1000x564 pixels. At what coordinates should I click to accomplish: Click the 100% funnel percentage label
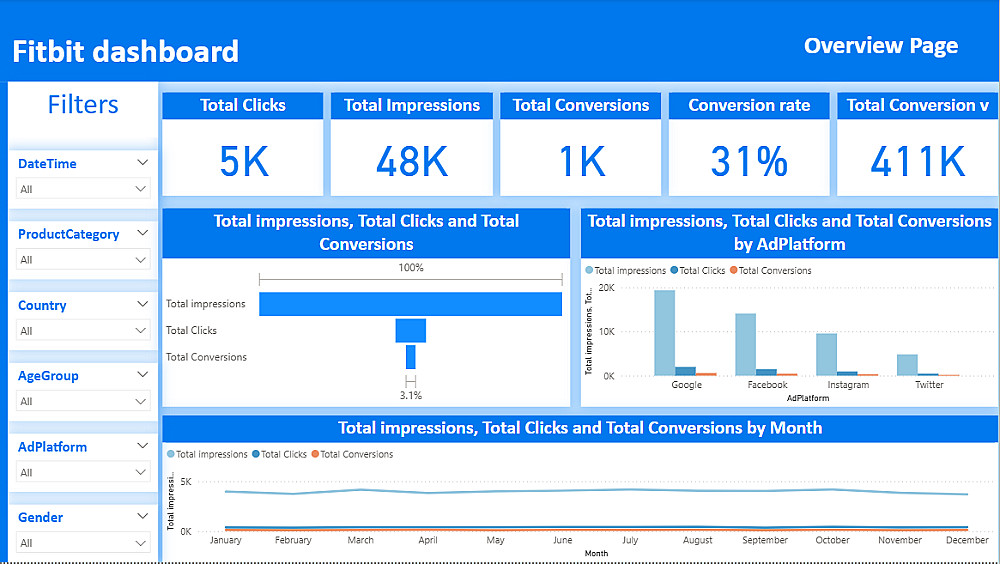point(411,267)
